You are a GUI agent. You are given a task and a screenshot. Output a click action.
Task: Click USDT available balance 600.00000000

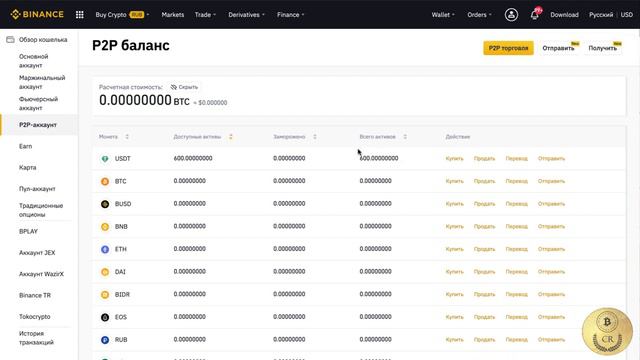193,158
